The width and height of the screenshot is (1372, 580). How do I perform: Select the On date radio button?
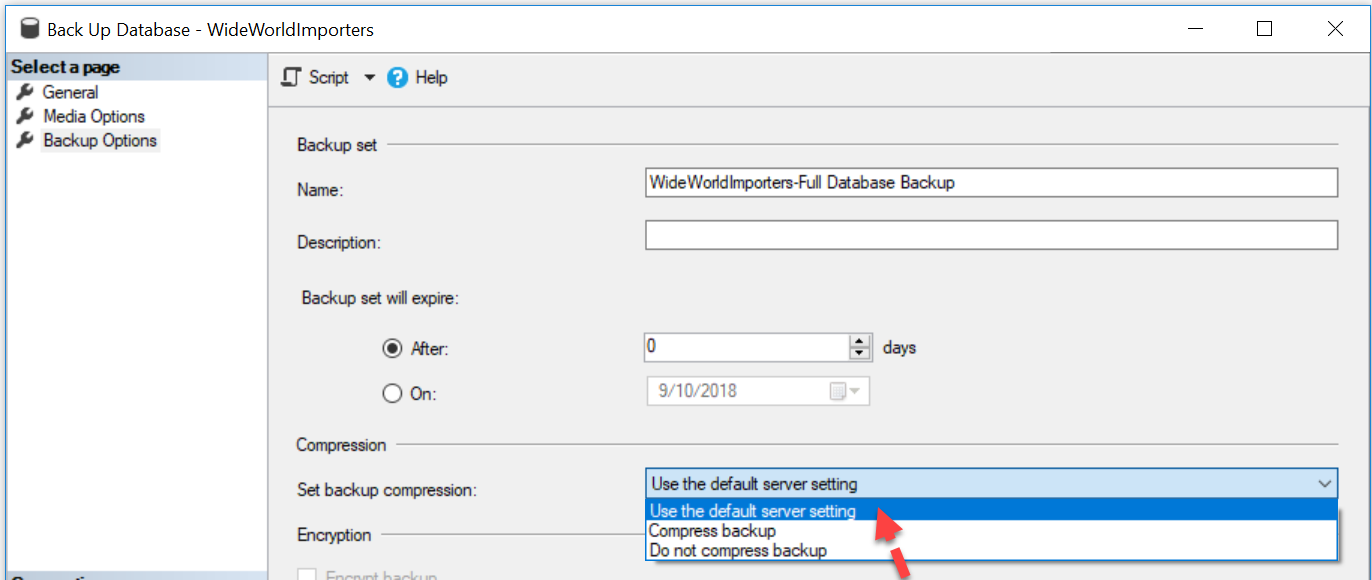393,394
